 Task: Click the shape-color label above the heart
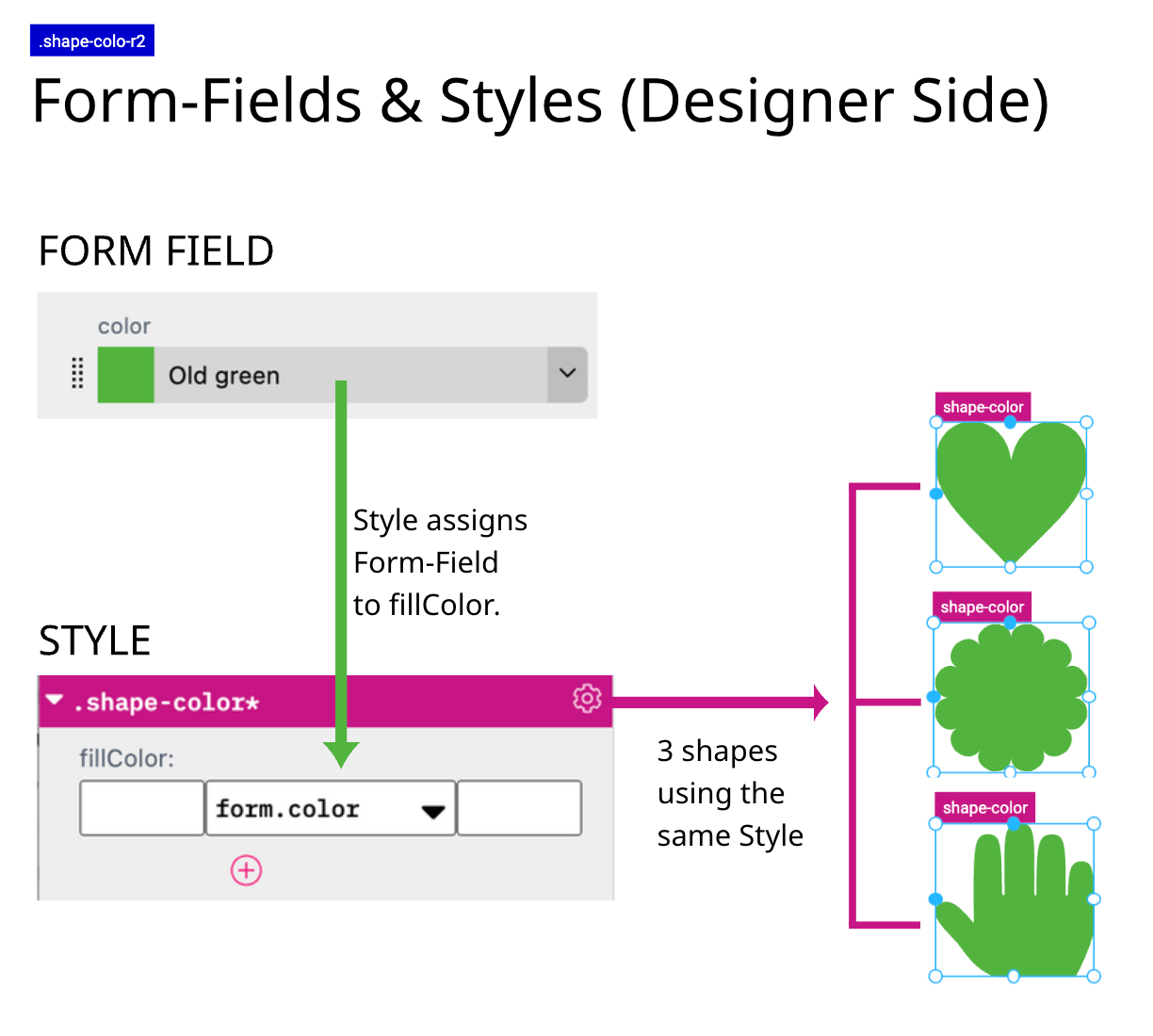coord(982,407)
